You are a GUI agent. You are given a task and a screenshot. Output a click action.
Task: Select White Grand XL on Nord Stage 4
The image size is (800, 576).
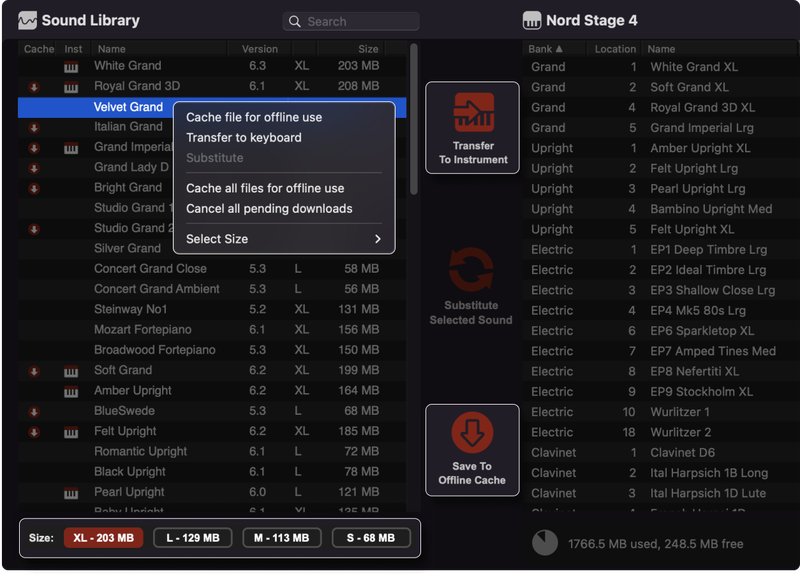click(x=661, y=67)
